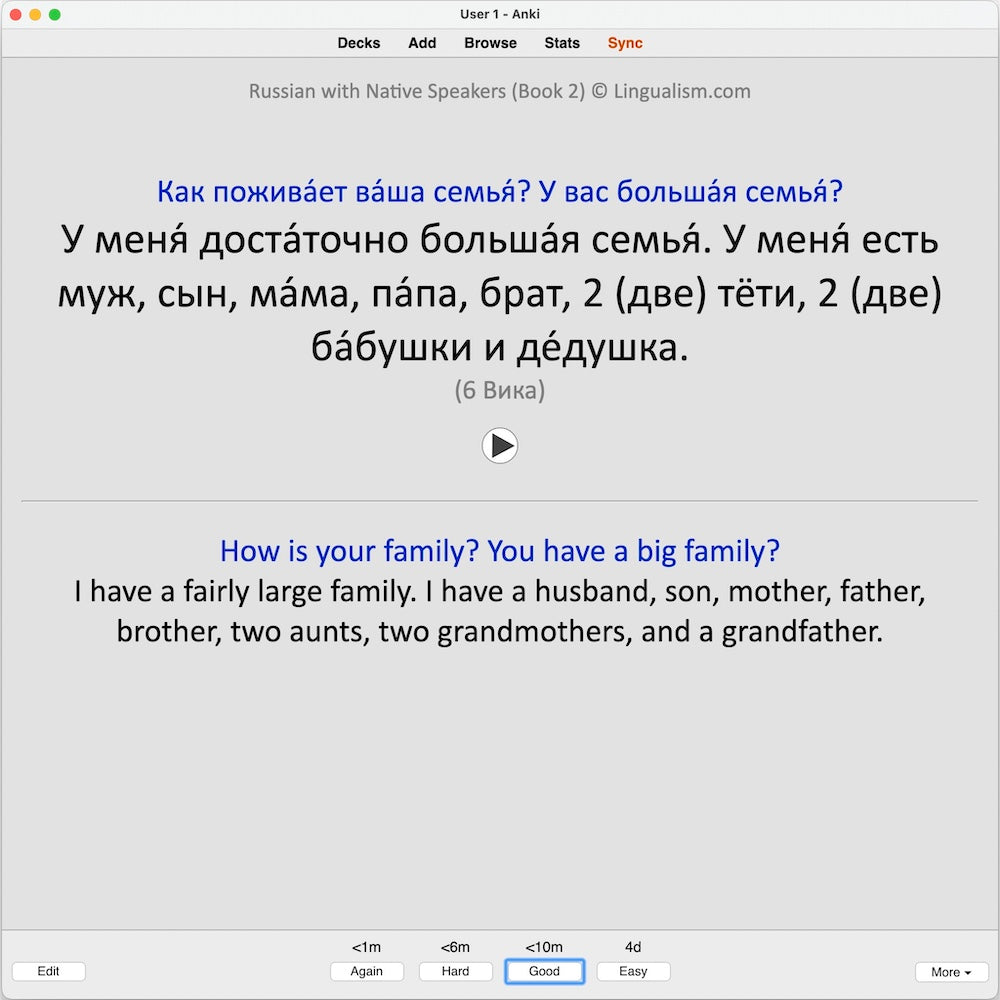Screen dimensions: 1000x1000
Task: Click the Lingualism.com deck header text
Action: 500,92
